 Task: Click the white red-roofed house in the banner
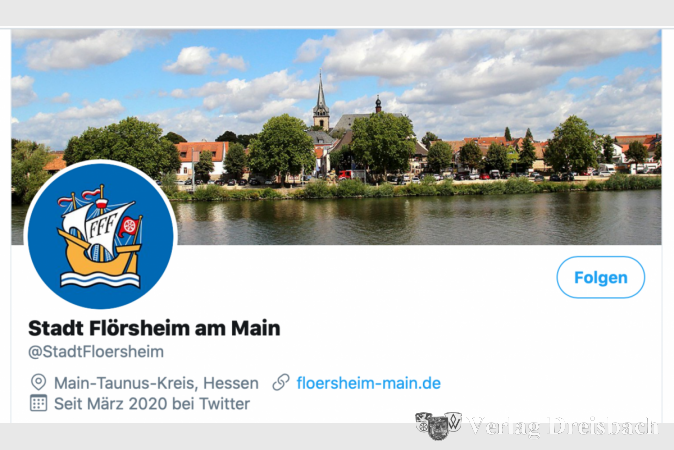(202, 159)
